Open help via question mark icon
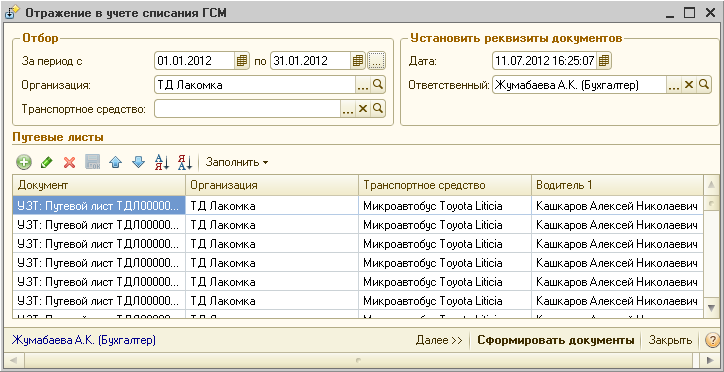Screen dimensions: 724x372 click(712, 341)
